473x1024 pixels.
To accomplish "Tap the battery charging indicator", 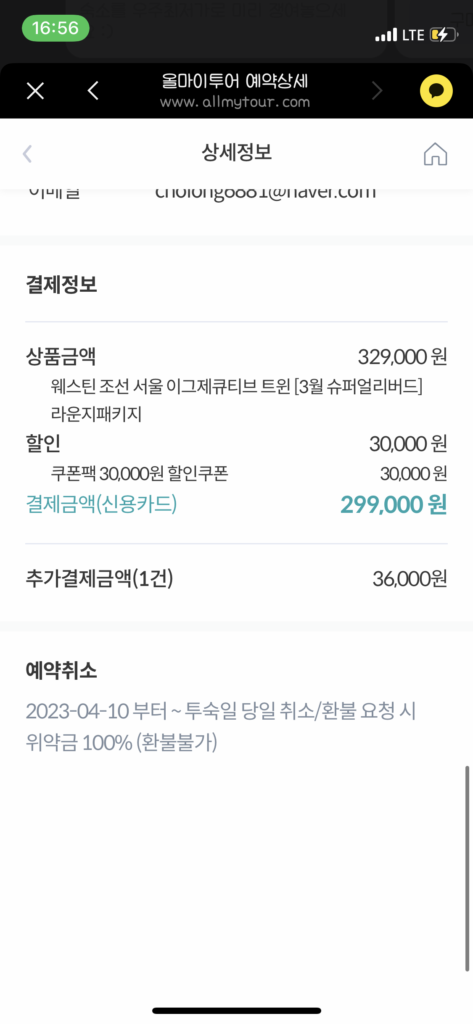I will pyautogui.click(x=444, y=35).
